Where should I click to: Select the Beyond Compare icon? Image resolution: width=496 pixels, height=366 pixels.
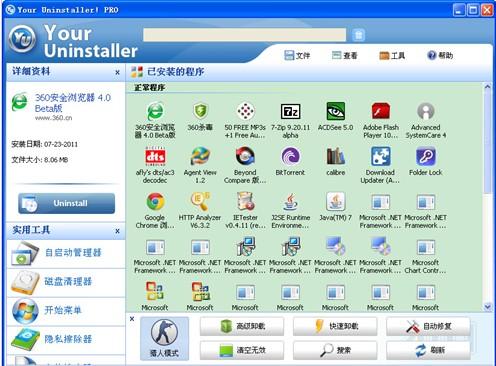point(245,156)
